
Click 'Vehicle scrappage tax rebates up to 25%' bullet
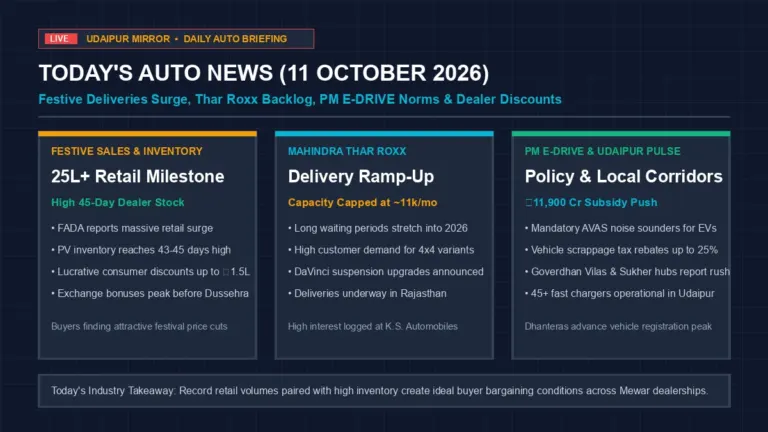(x=621, y=250)
